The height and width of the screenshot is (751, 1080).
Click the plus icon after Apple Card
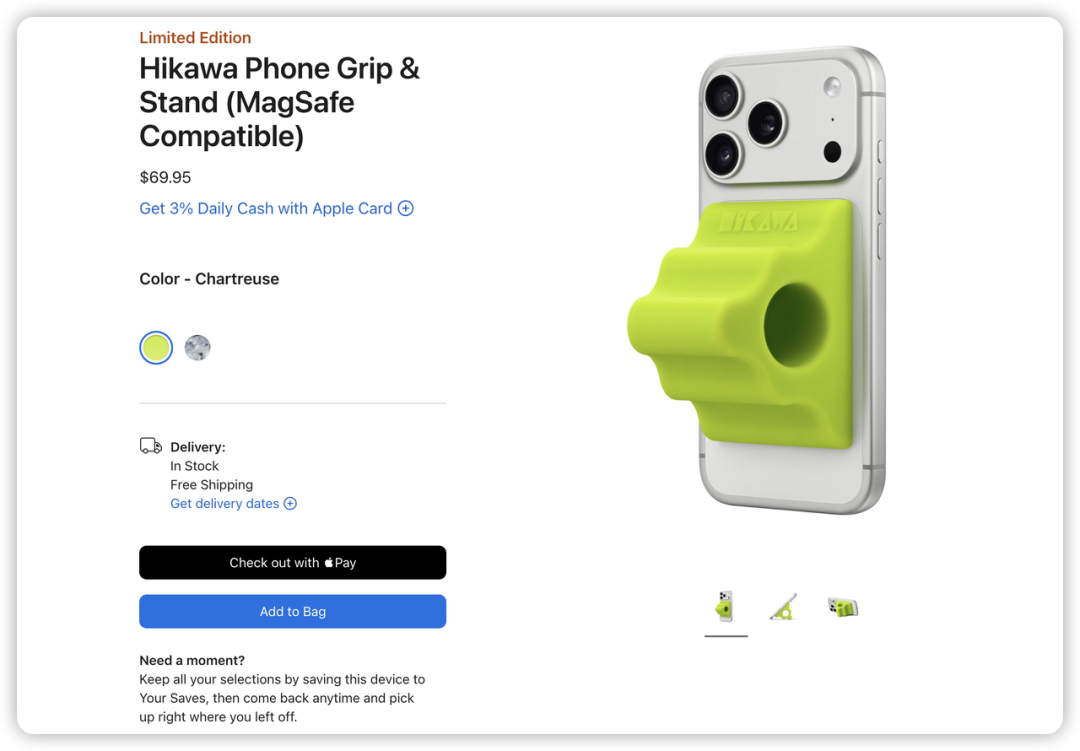coord(406,208)
